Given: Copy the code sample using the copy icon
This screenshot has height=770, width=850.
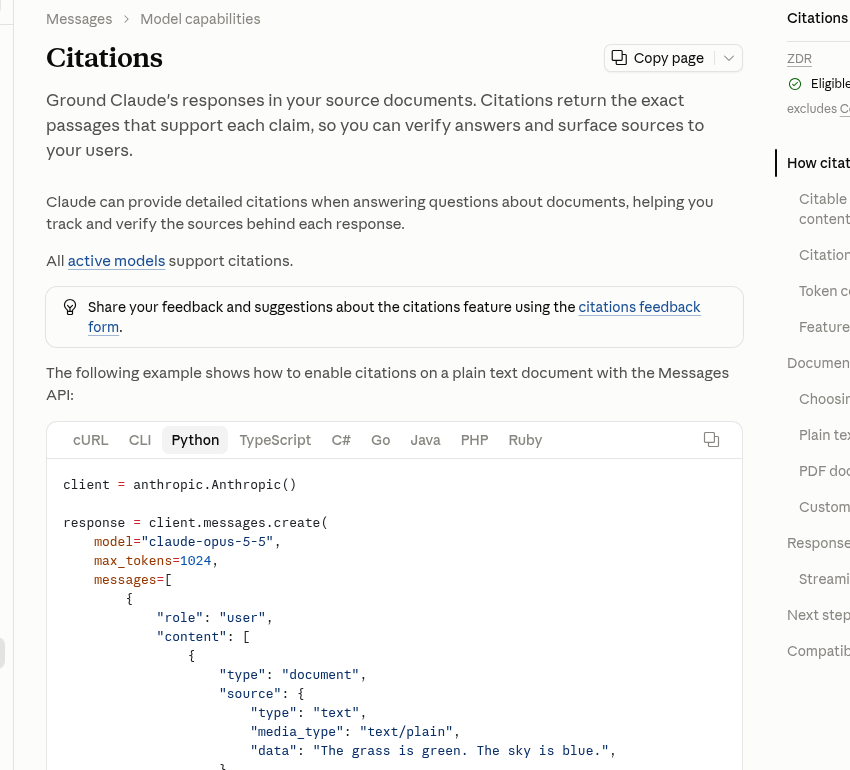Looking at the screenshot, I should (x=711, y=440).
